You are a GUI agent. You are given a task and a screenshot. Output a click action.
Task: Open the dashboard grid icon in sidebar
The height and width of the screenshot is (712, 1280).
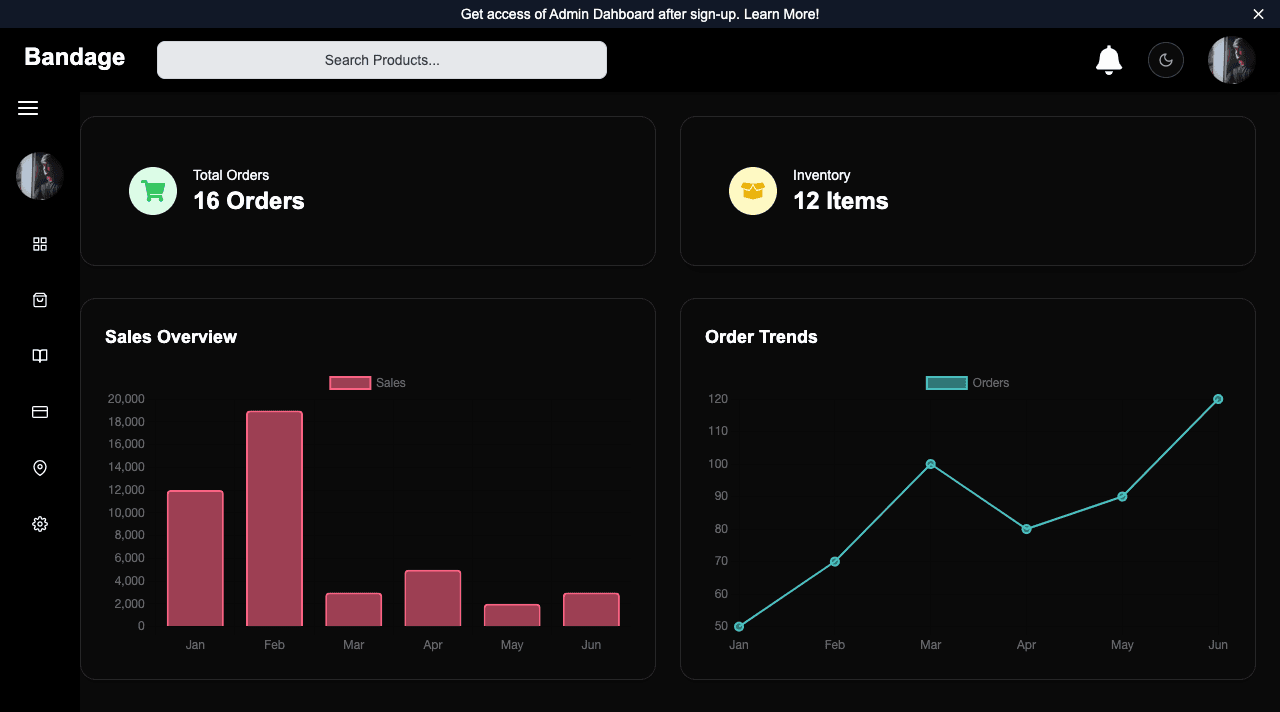pyautogui.click(x=39, y=243)
